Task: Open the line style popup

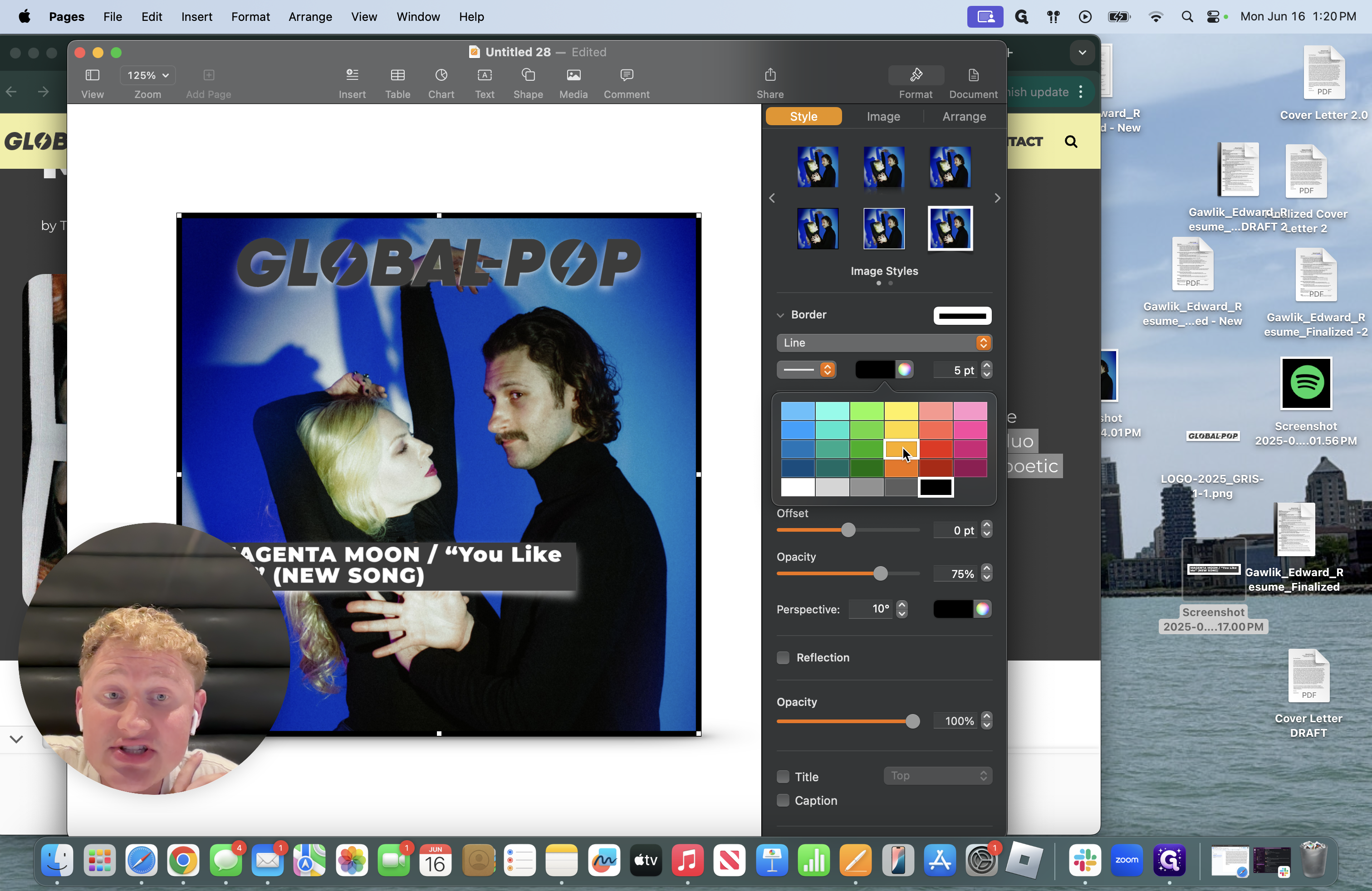Action: tap(806, 370)
